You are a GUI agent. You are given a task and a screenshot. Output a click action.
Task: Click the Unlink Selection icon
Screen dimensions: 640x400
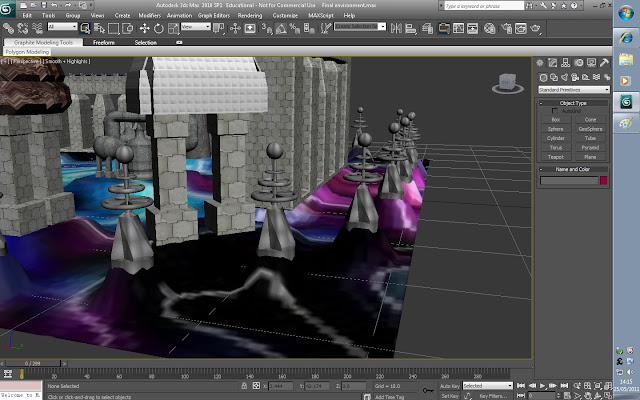[x=23, y=28]
